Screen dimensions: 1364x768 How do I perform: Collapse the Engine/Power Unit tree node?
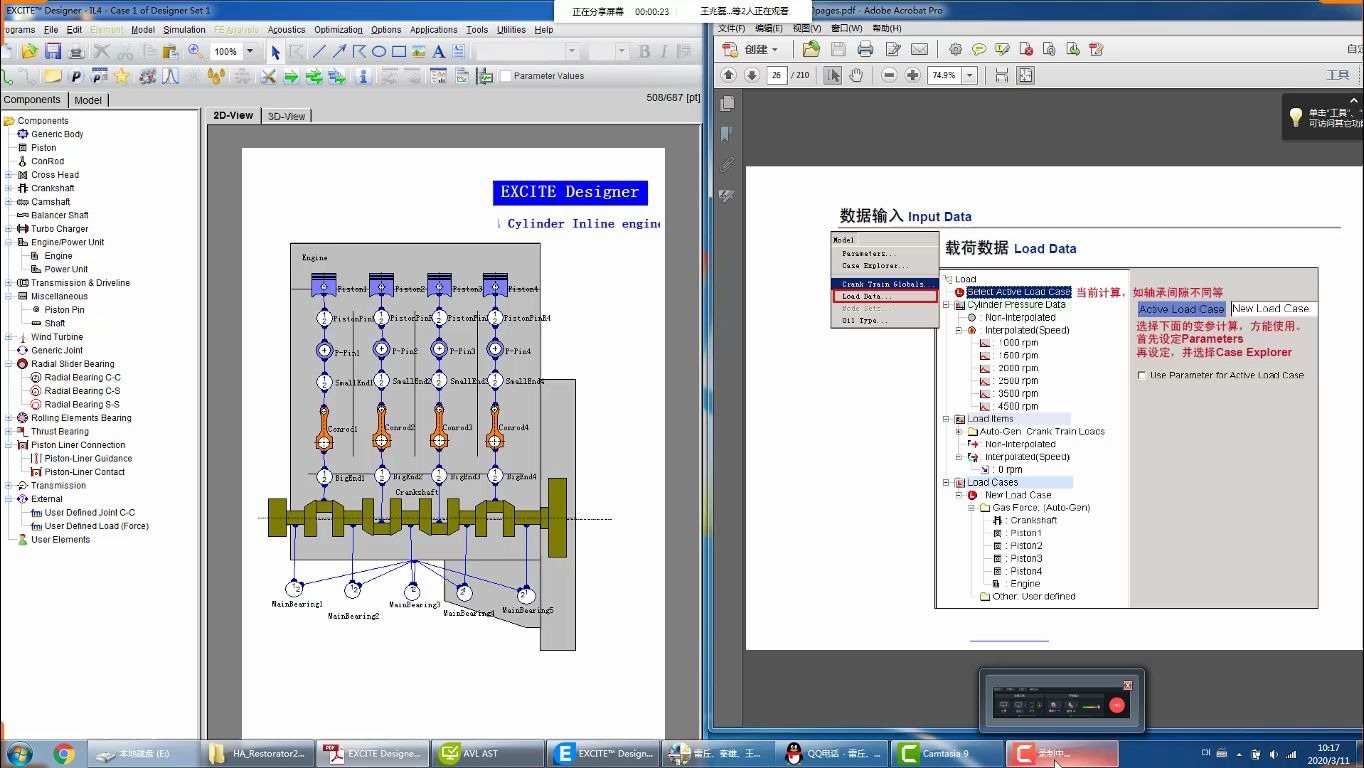tap(9, 242)
